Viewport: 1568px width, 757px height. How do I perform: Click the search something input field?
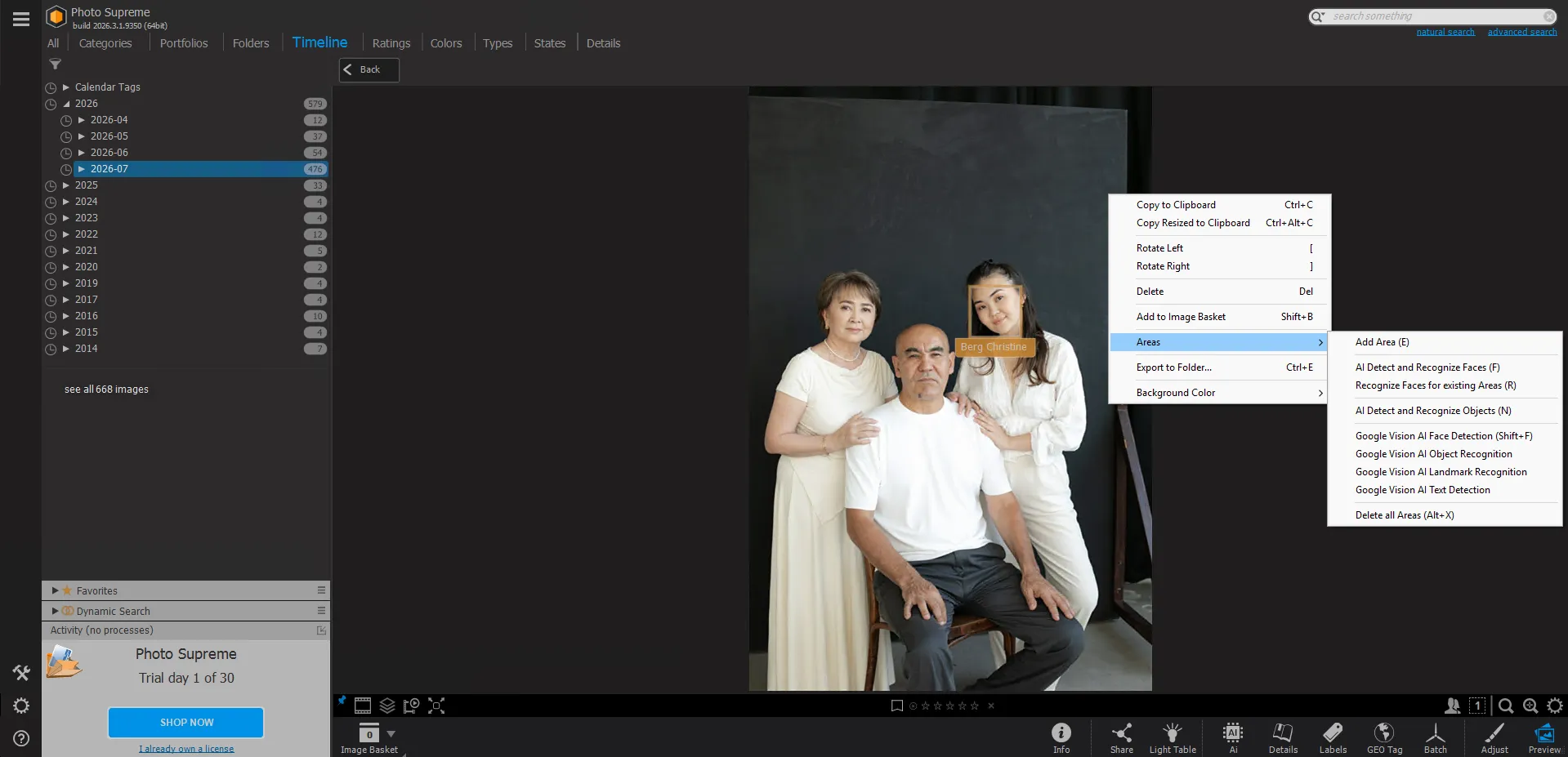(1433, 16)
